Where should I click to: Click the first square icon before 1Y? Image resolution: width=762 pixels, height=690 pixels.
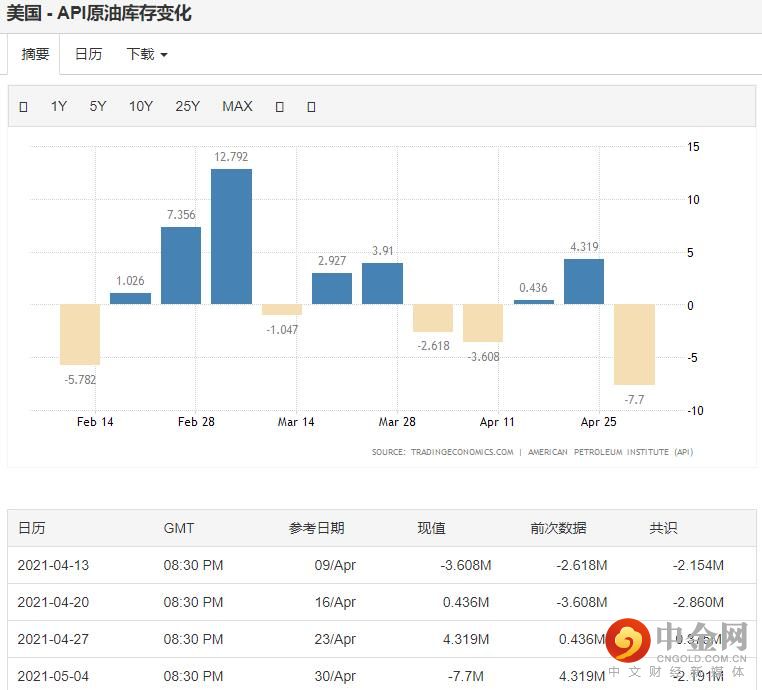(23, 107)
